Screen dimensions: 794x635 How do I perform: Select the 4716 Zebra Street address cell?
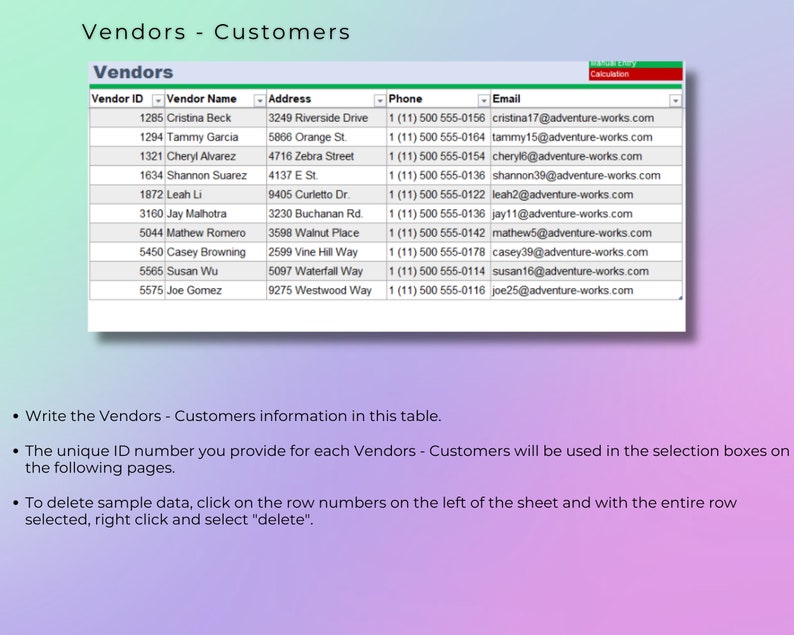[327, 156]
